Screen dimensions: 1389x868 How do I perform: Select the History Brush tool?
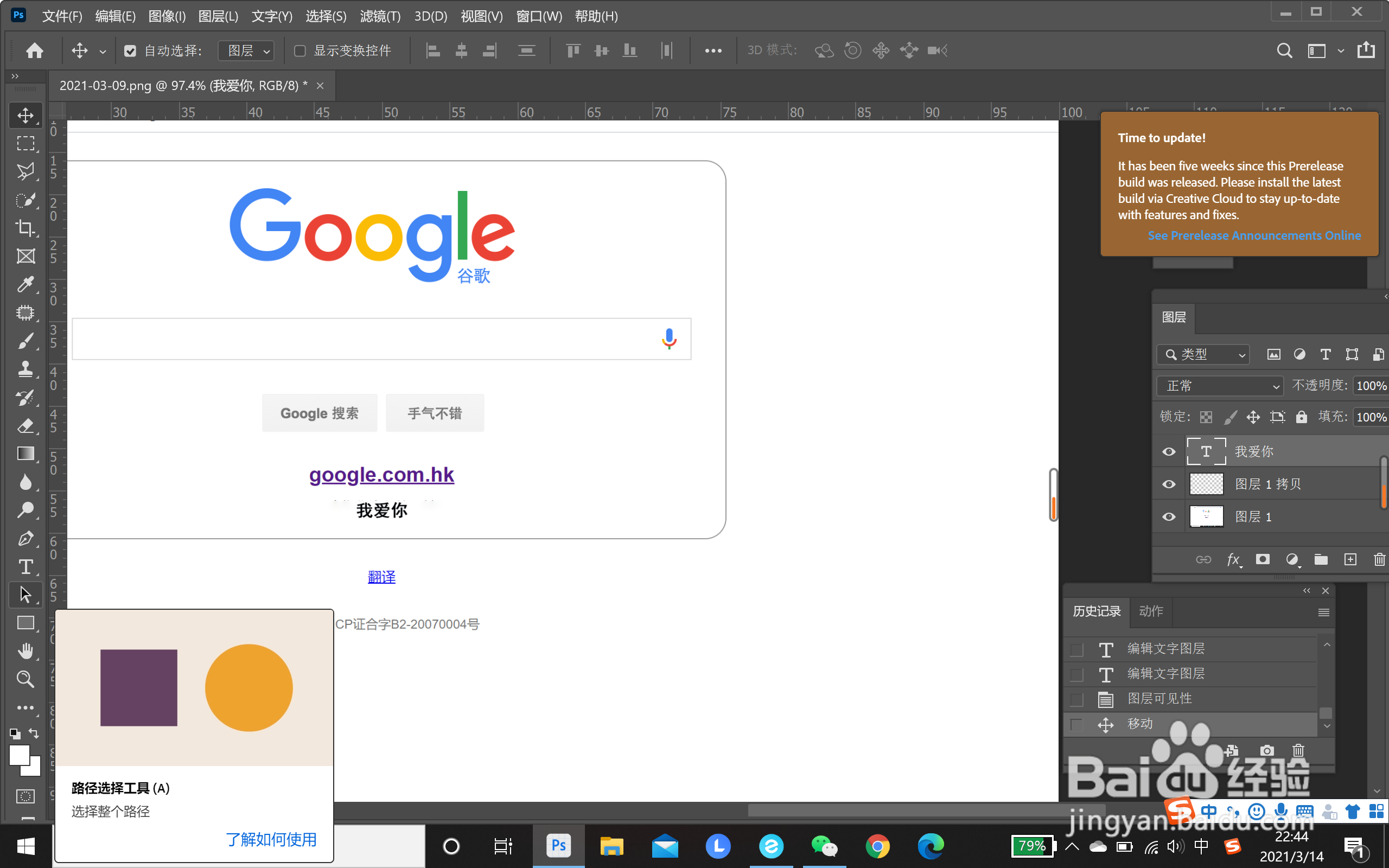[x=26, y=397]
